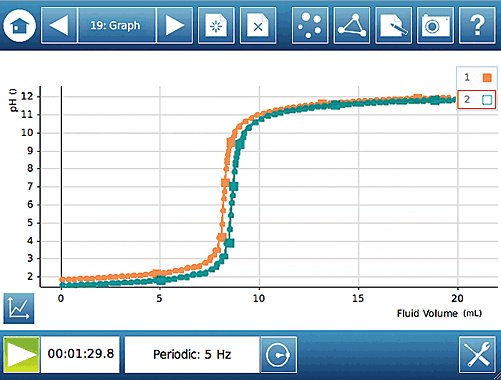
Task: Delete the current page
Action: click(x=258, y=26)
